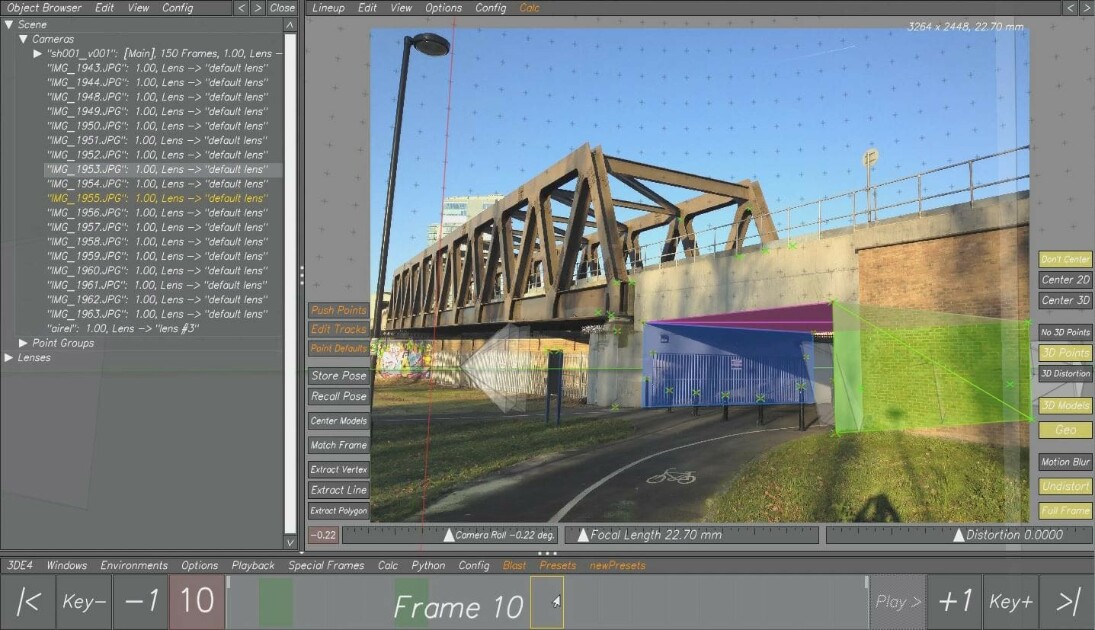1095x630 pixels.
Task: Select the "airel" camera entry
Action: tap(123, 328)
